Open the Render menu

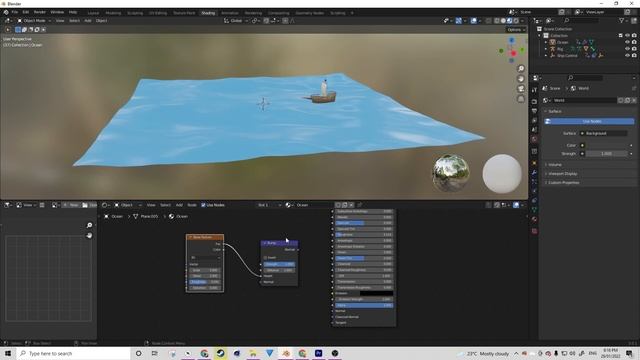click(40, 12)
